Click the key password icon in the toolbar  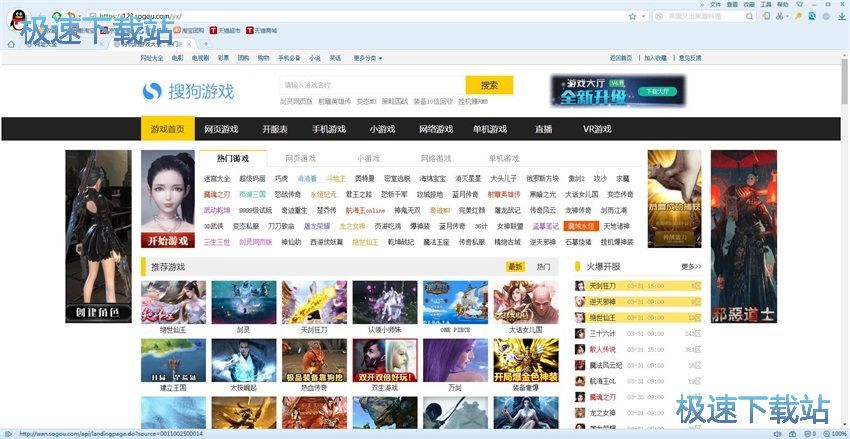click(x=799, y=16)
